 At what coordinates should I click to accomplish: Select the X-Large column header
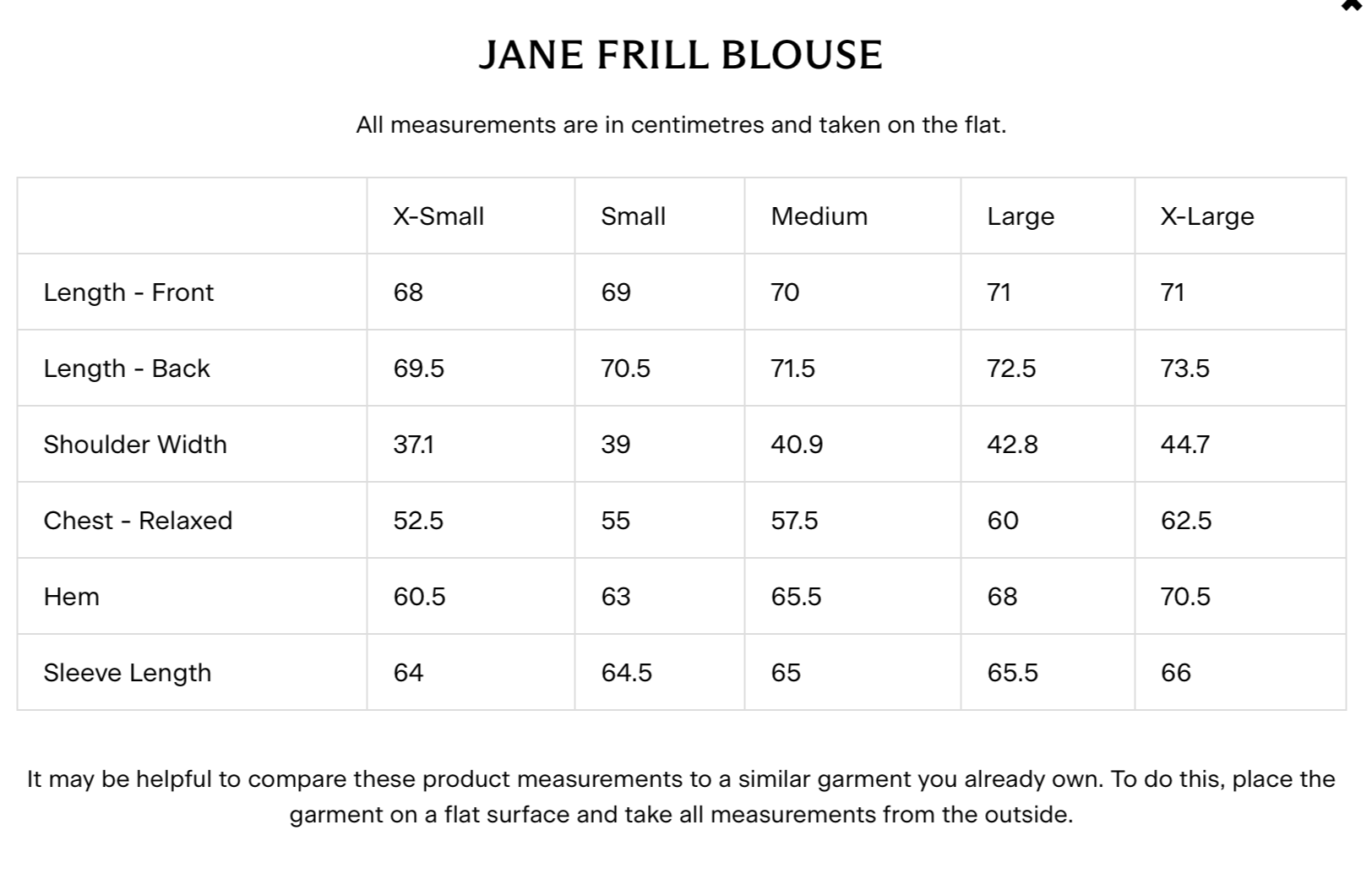click(x=1206, y=216)
